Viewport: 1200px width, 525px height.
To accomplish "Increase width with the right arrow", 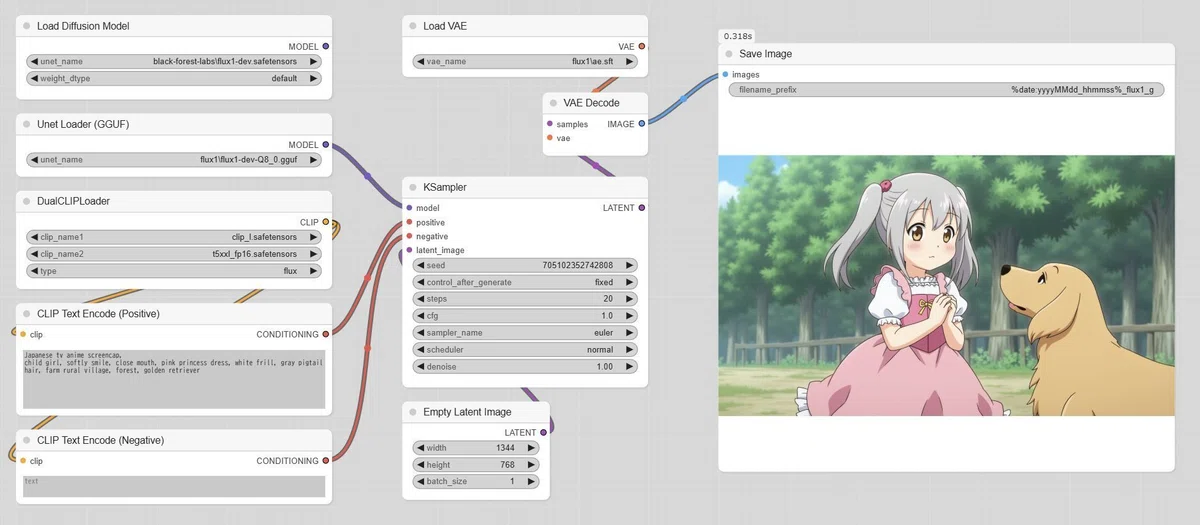I will [x=531, y=448].
